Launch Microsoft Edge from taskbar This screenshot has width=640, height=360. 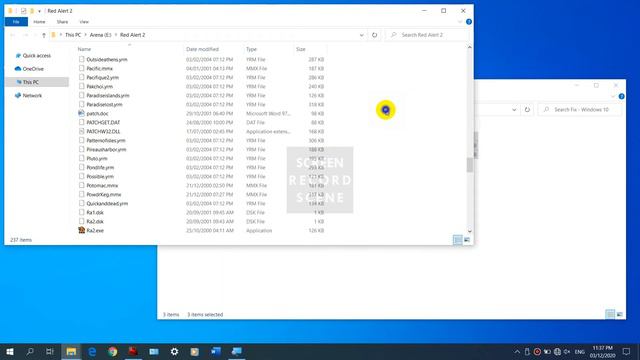coord(92,351)
